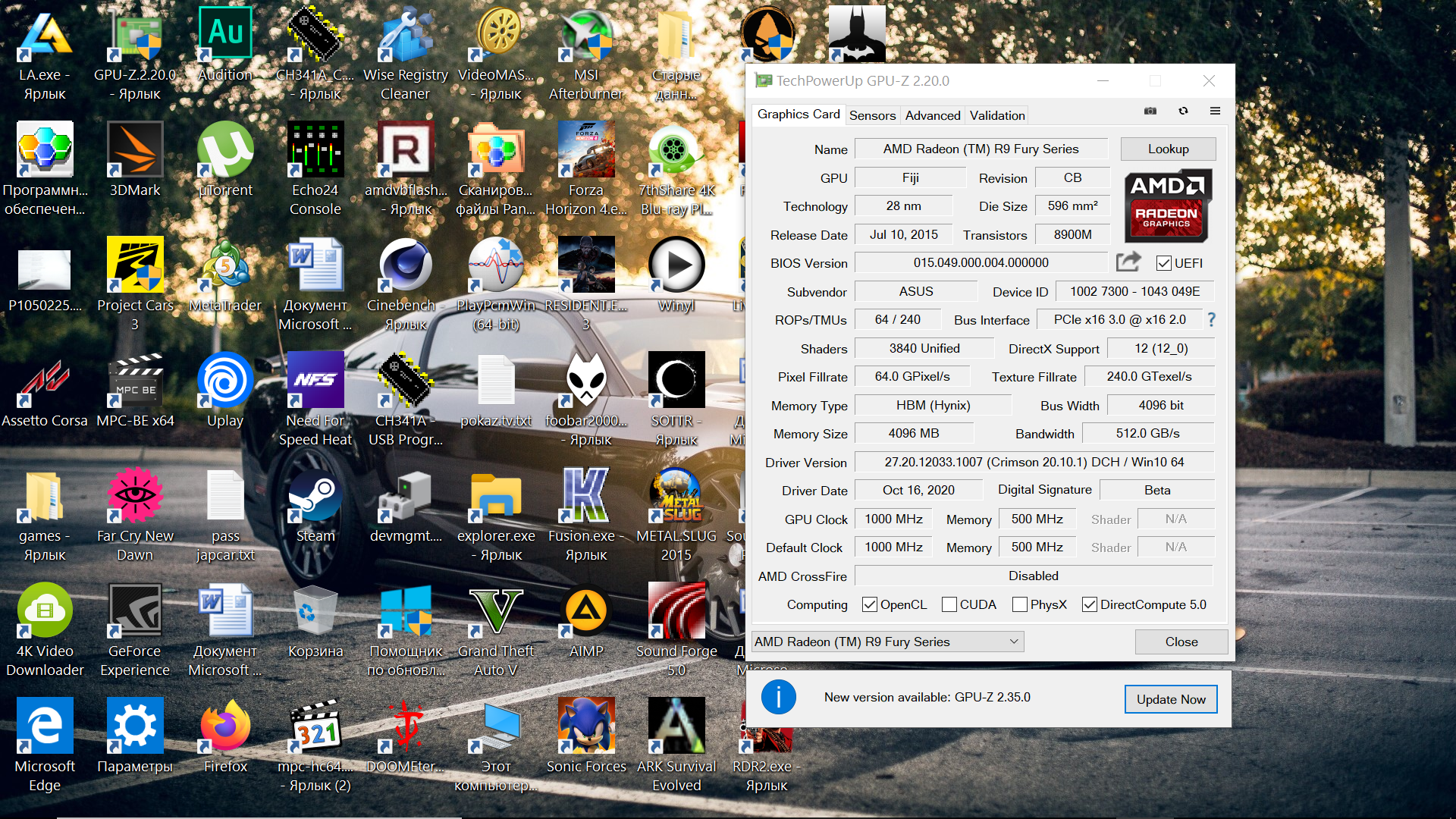Click the Update Now button
The width and height of the screenshot is (1456, 819).
tap(1170, 699)
